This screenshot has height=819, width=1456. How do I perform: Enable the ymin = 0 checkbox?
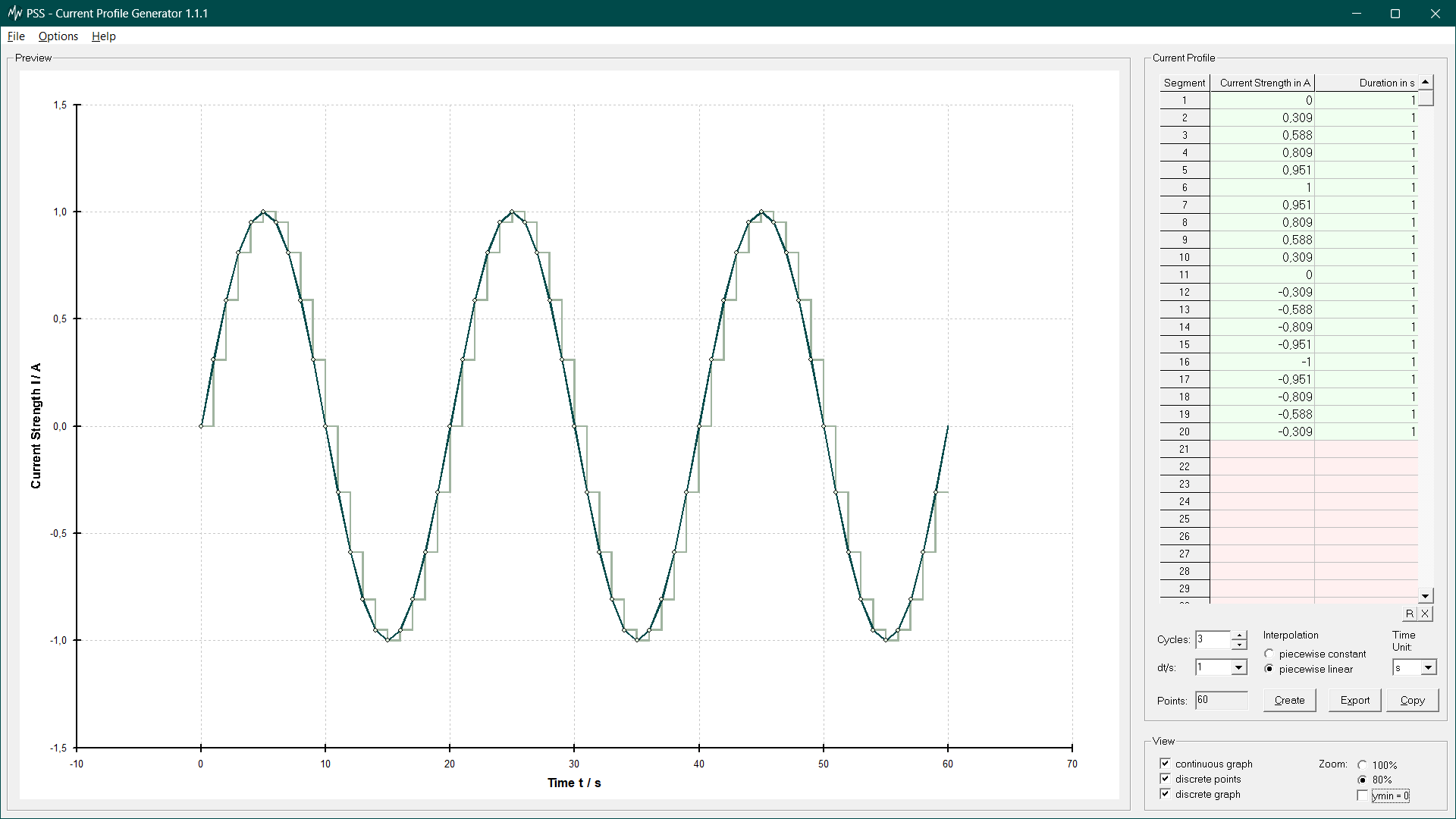(x=1362, y=795)
